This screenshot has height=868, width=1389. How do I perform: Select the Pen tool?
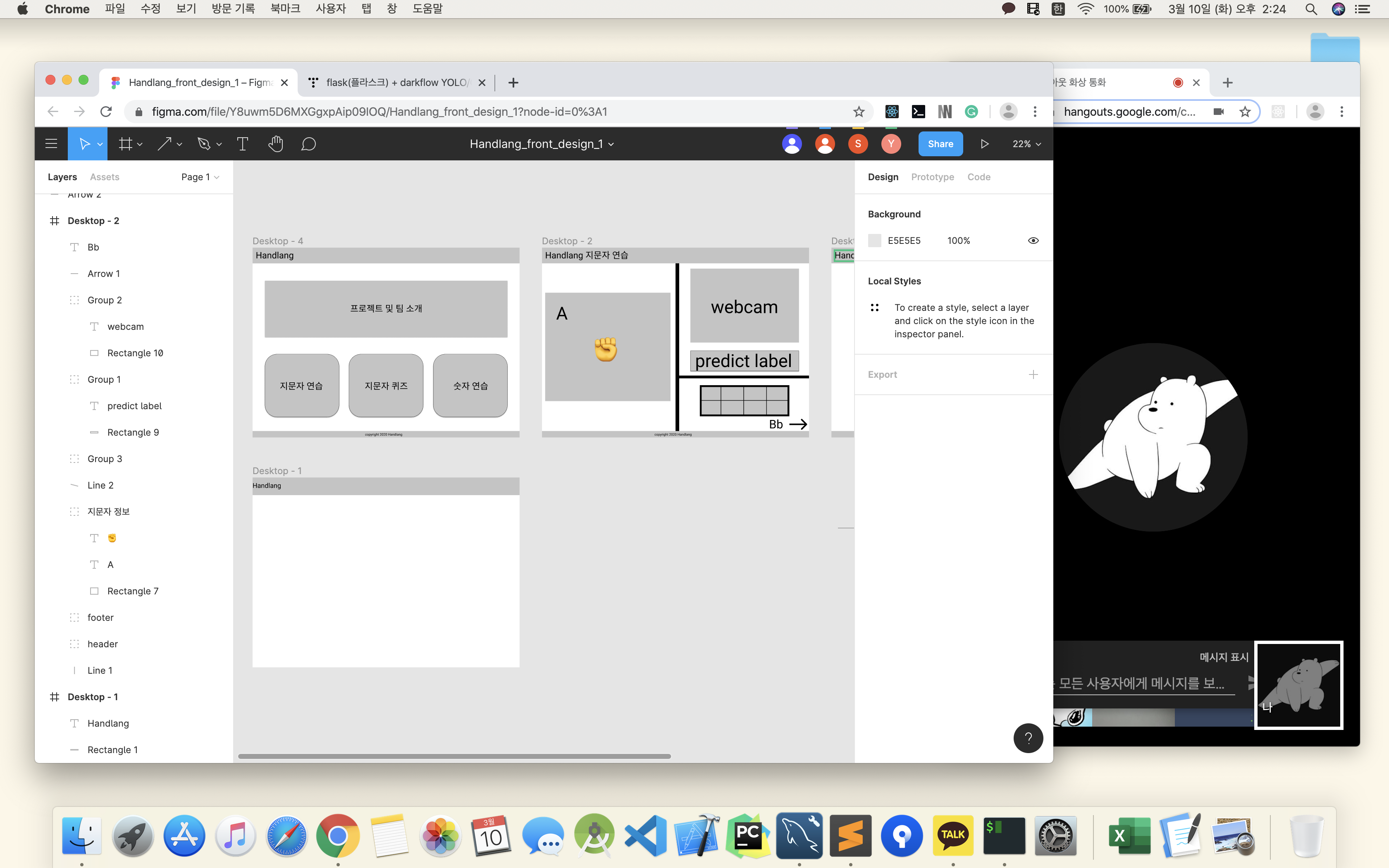204,144
